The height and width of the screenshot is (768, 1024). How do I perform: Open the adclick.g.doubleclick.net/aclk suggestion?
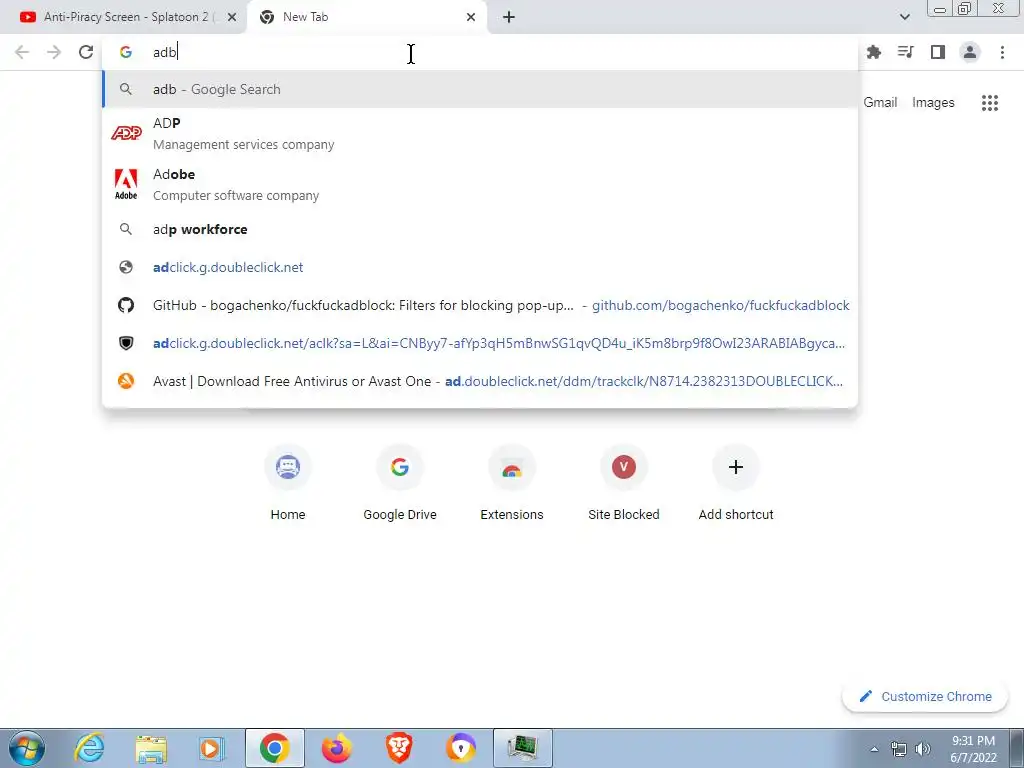point(480,343)
